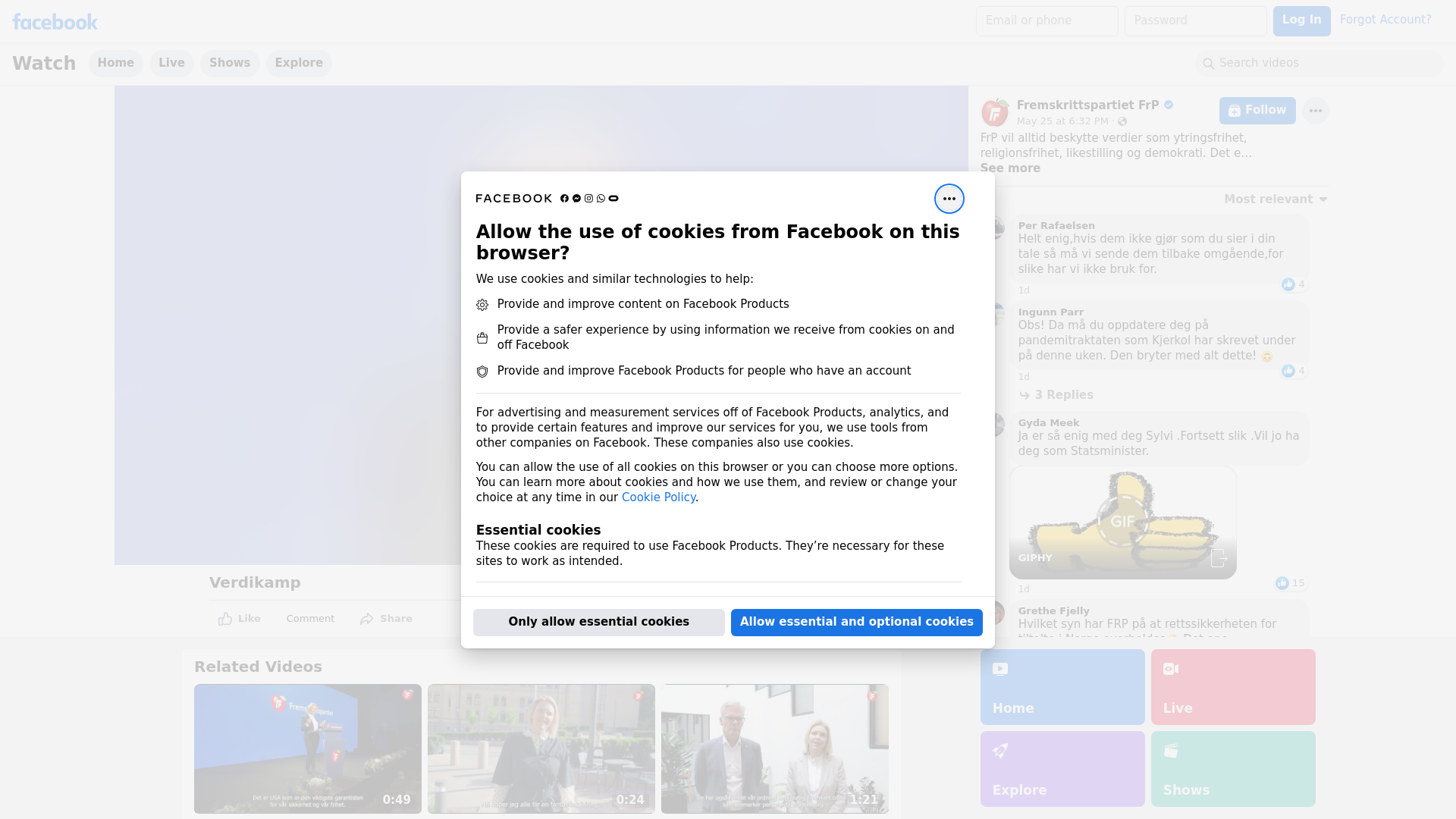Click Ingunn Parr's commenter name
This screenshot has width=1456, height=819.
click(1050, 312)
